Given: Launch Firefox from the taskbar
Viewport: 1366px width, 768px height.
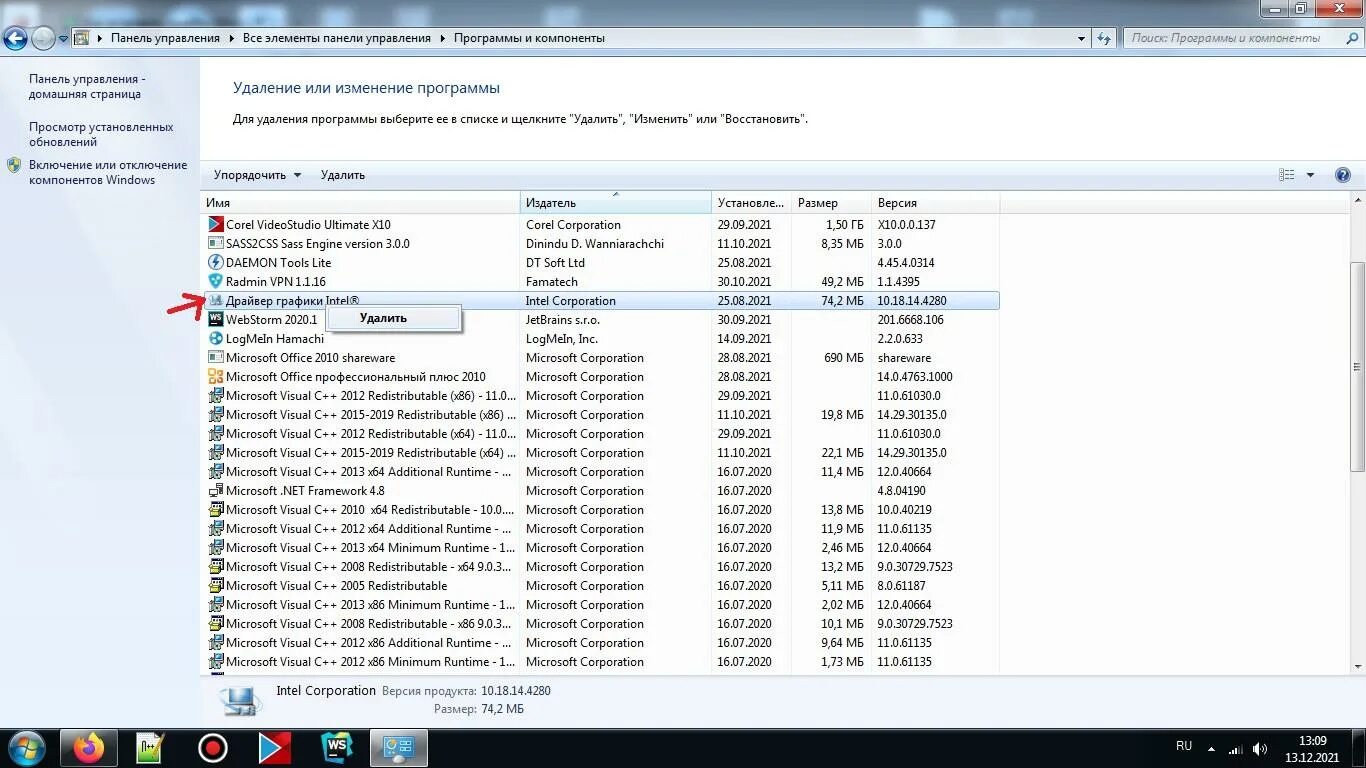Looking at the screenshot, I should [89, 748].
